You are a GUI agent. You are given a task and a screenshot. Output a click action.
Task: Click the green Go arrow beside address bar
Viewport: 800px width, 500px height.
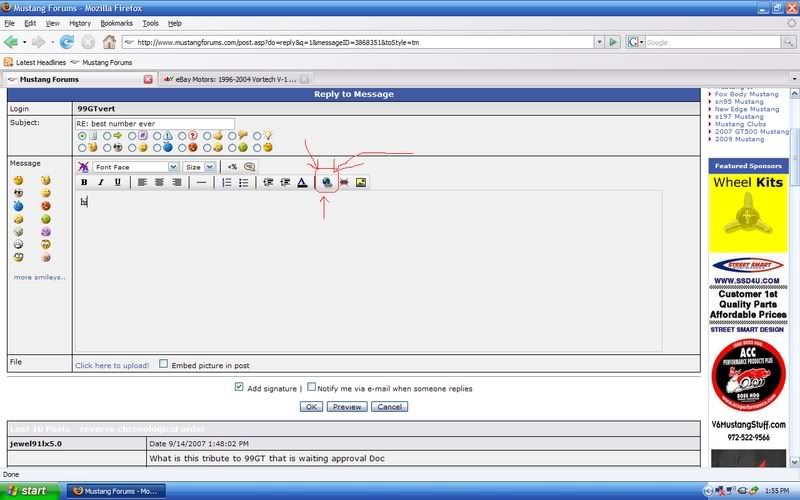[613, 42]
